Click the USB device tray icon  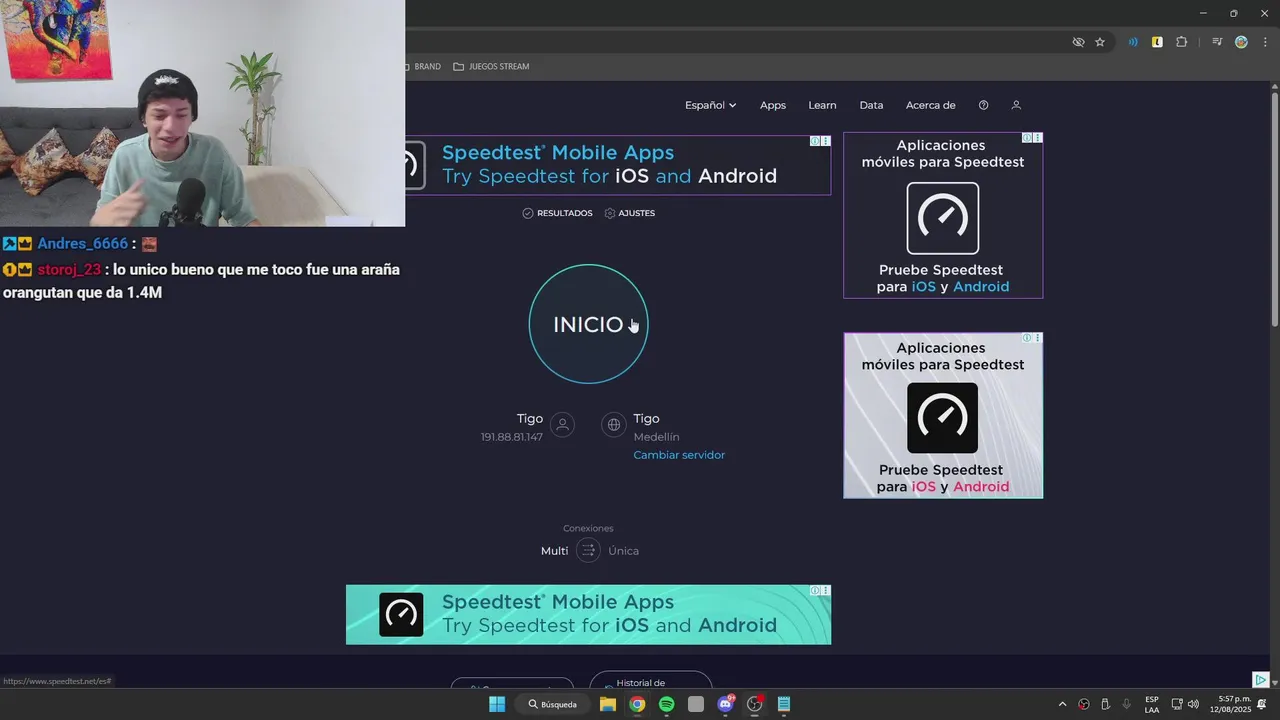pos(1105,704)
